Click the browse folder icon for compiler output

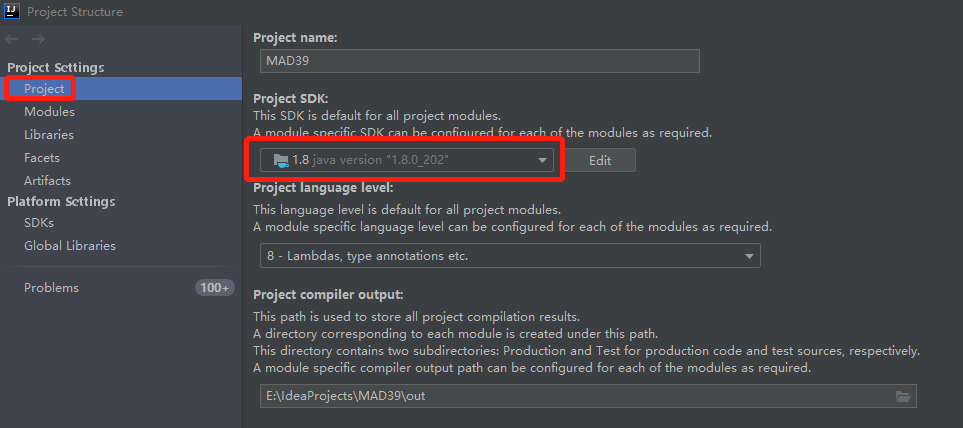click(x=903, y=397)
